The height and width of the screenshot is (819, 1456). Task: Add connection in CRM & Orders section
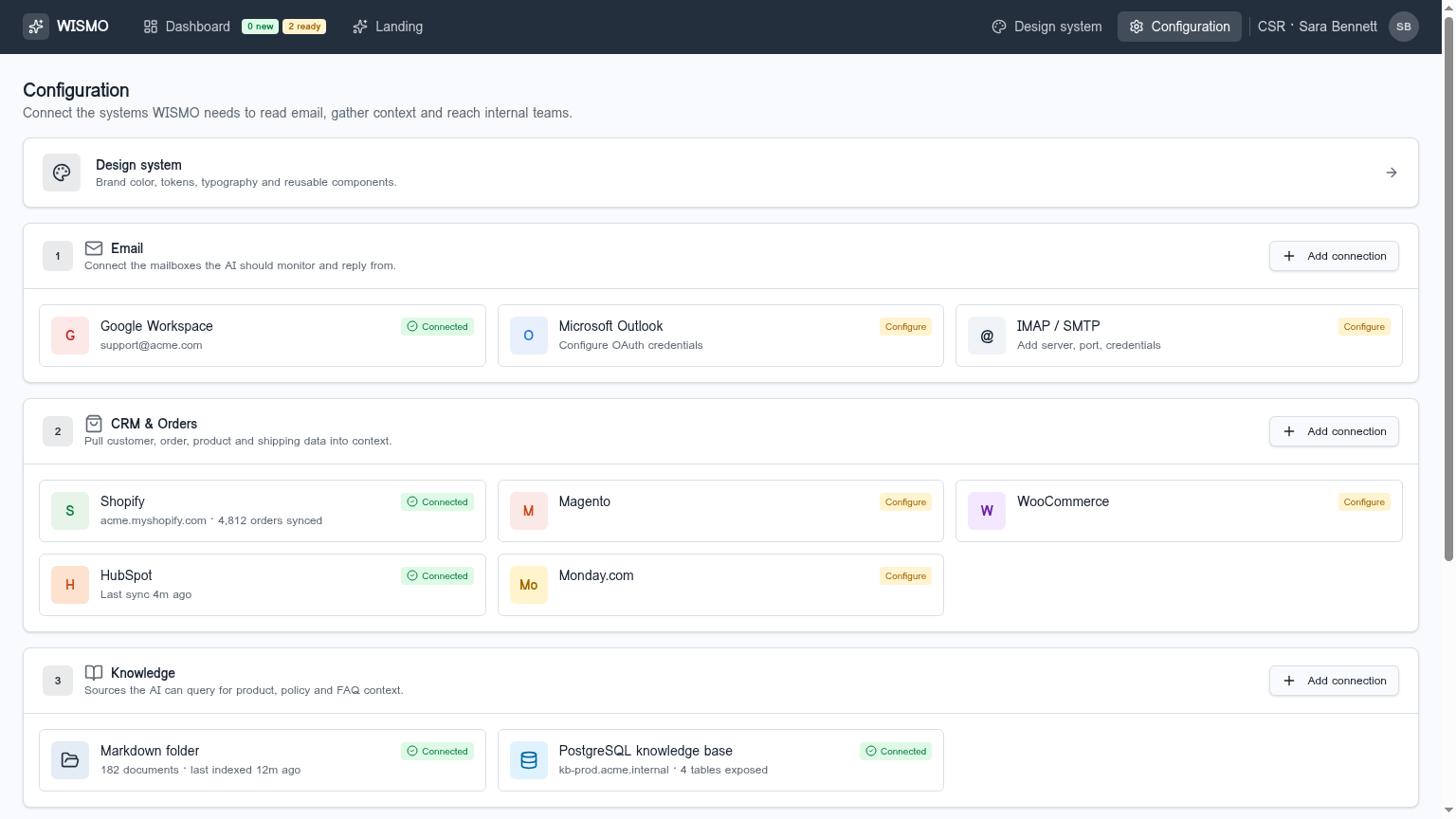1334,431
